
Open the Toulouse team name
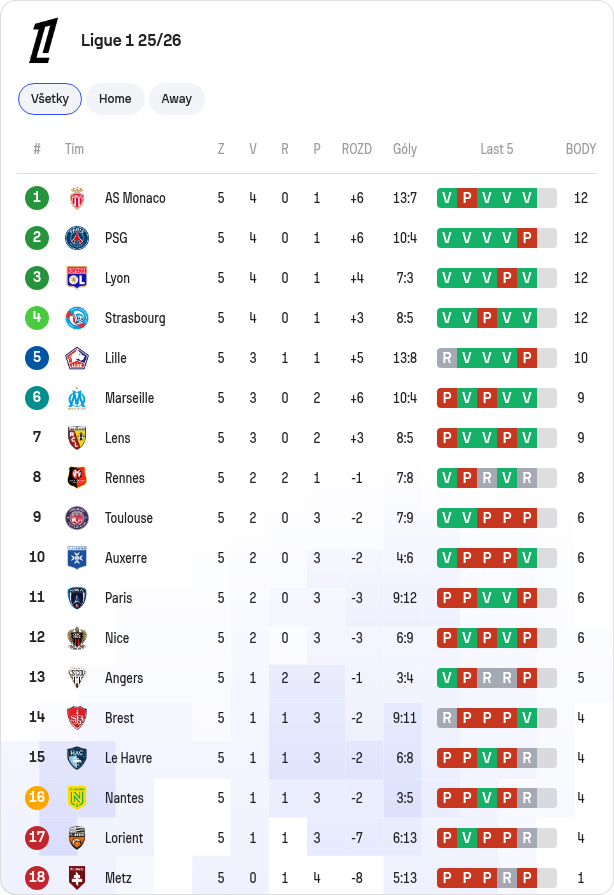tap(129, 518)
